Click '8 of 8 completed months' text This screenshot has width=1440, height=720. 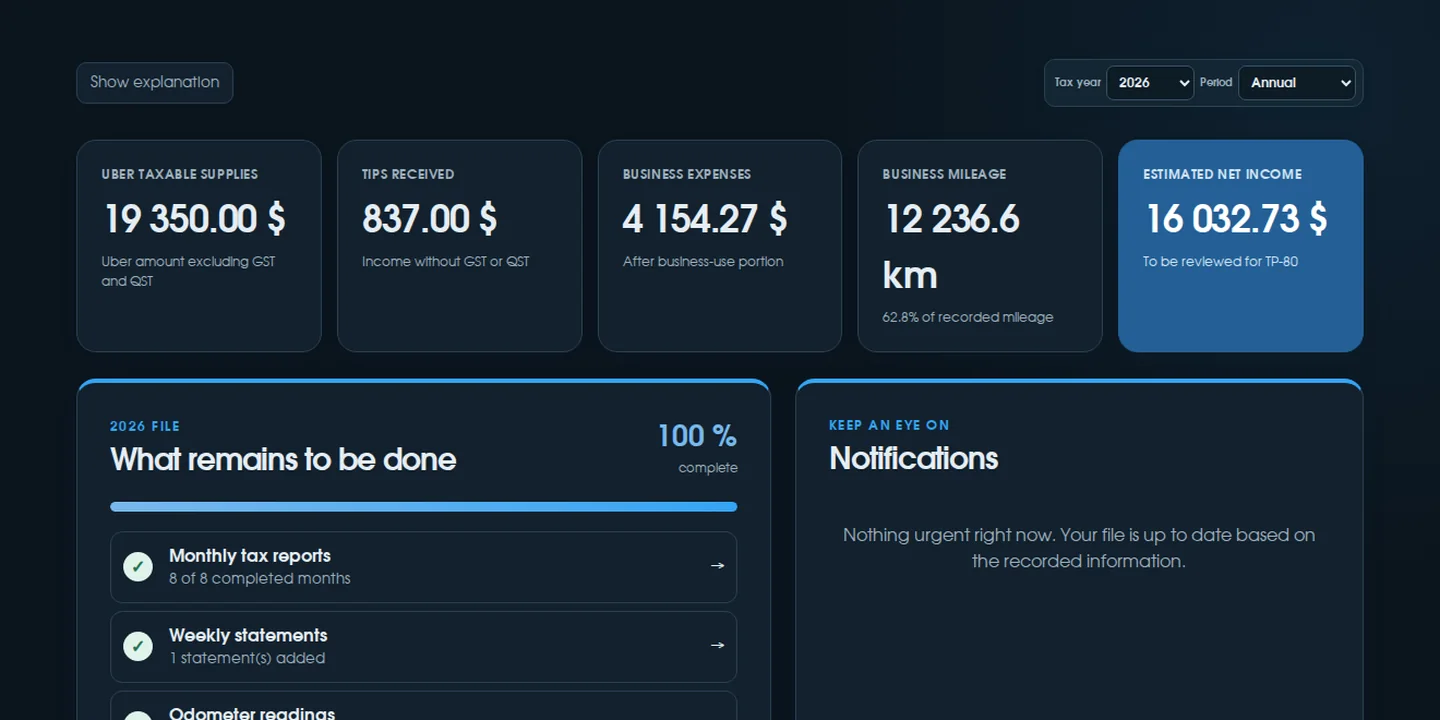click(x=260, y=579)
